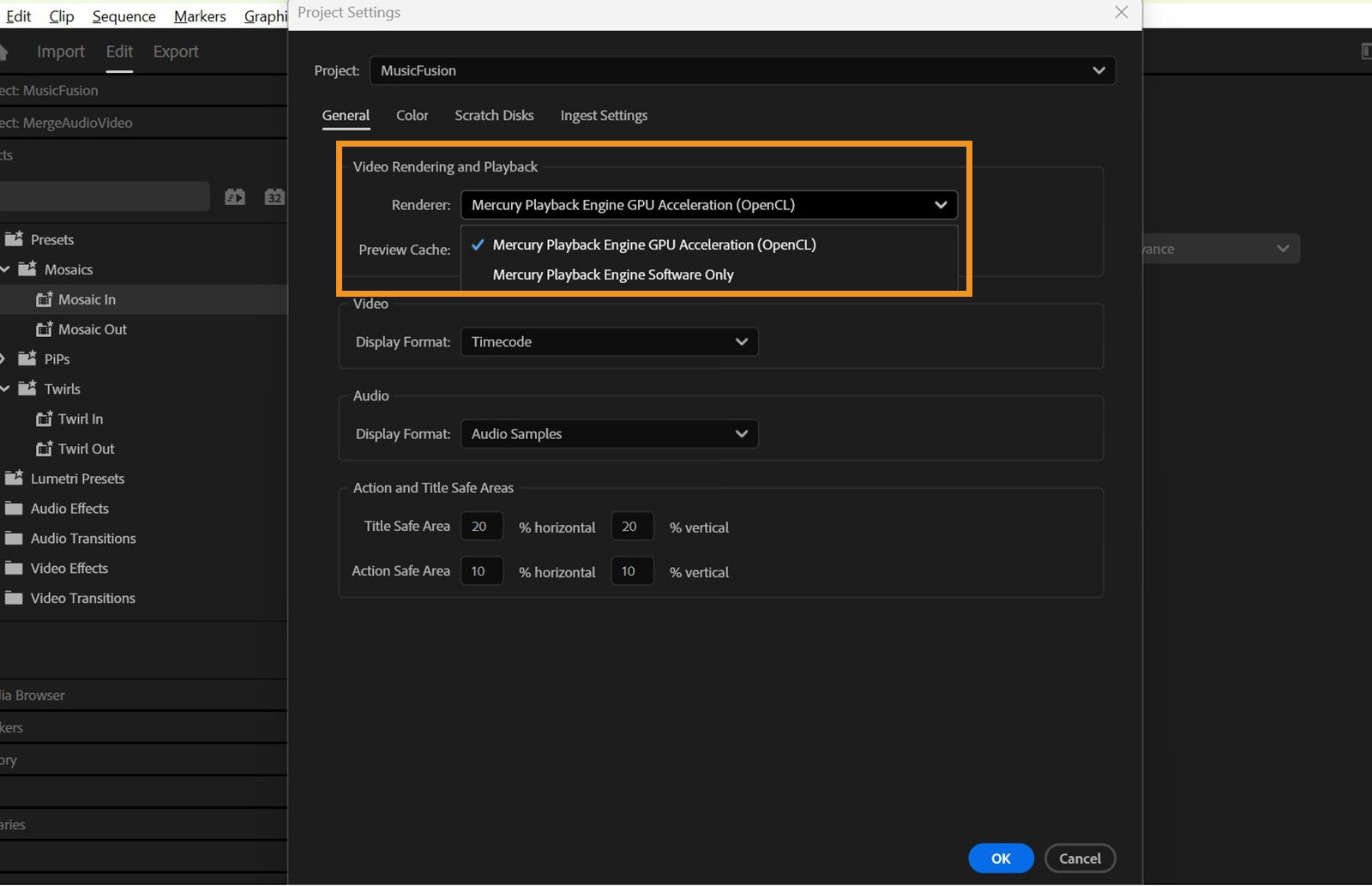Open the Video Effects folder icon
Screen dimensions: 1372x886
14,568
